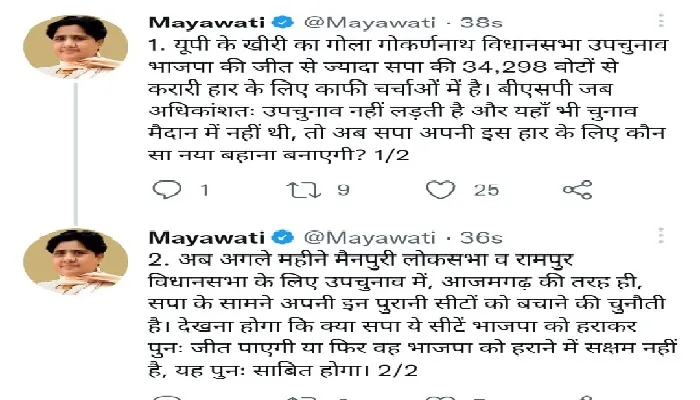Reply to the first Mayawati tweet
This screenshot has height=400, width=700.
tap(167, 189)
